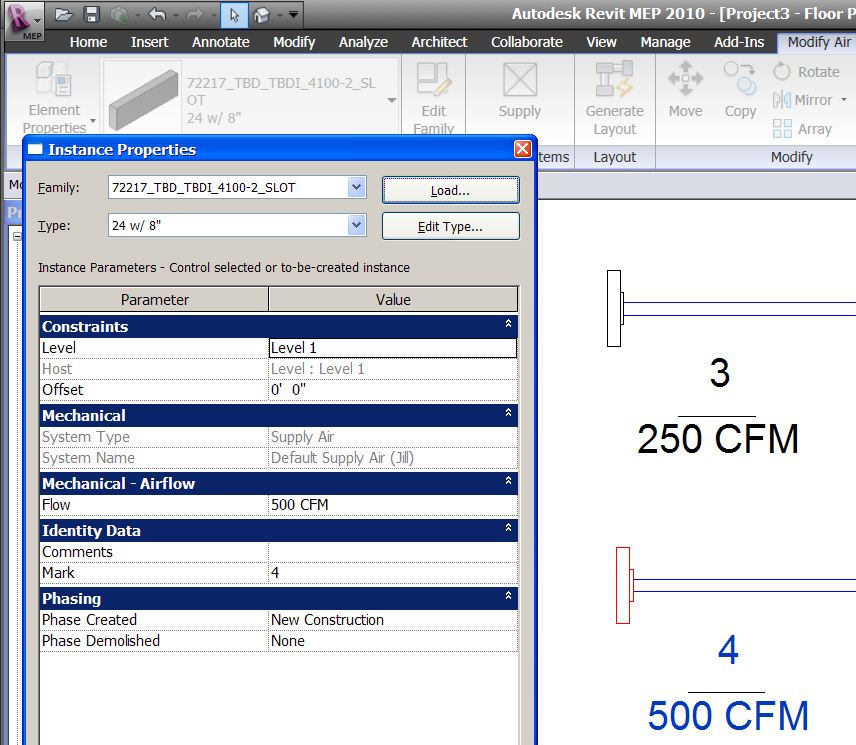Open the ribbon type selector dropdown
856x745 pixels.
click(x=391, y=100)
